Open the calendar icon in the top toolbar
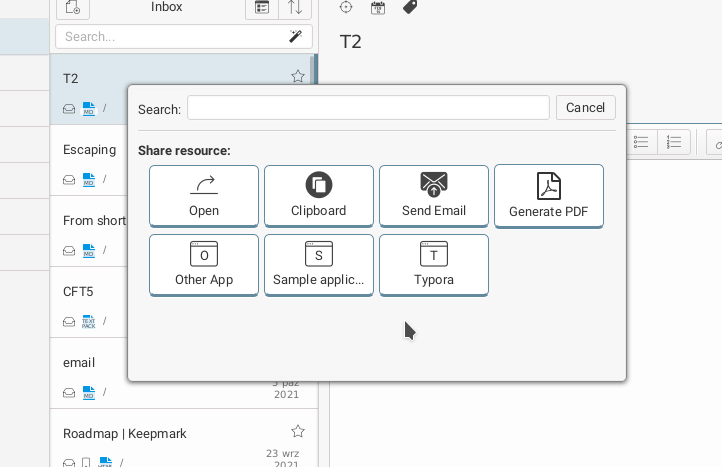Viewport: 722px width, 467px height. 378,7
